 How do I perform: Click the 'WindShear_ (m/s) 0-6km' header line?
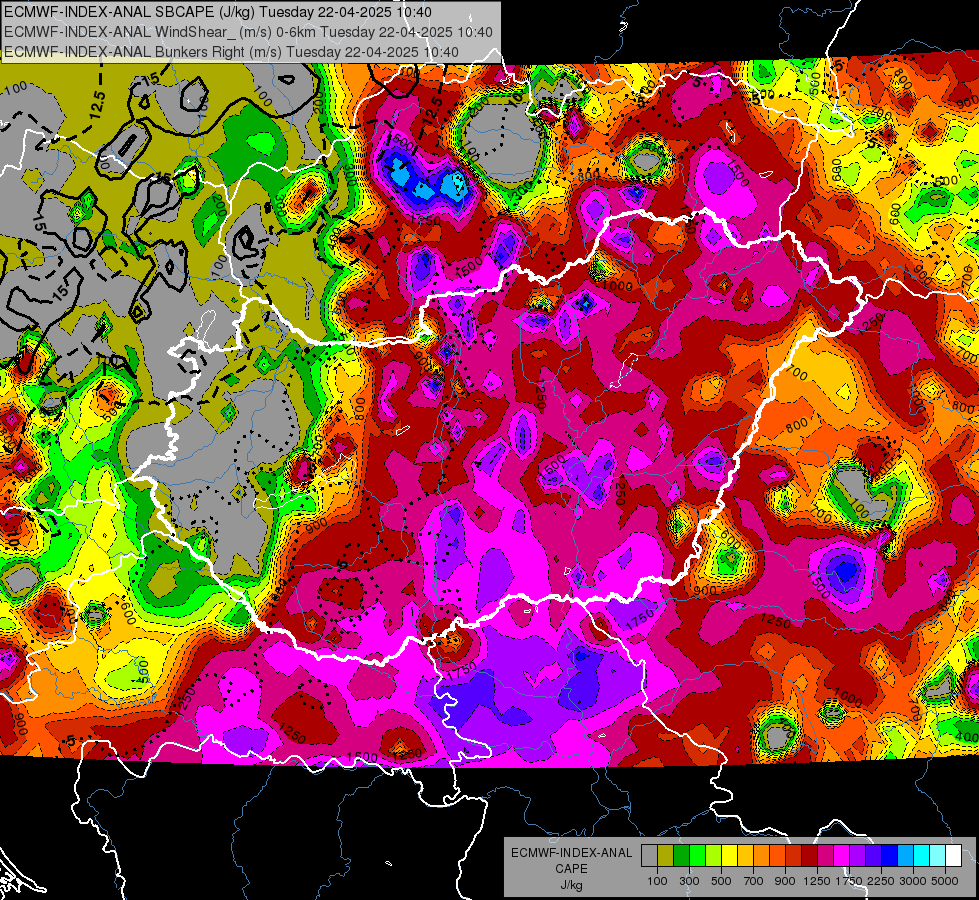coord(248,32)
